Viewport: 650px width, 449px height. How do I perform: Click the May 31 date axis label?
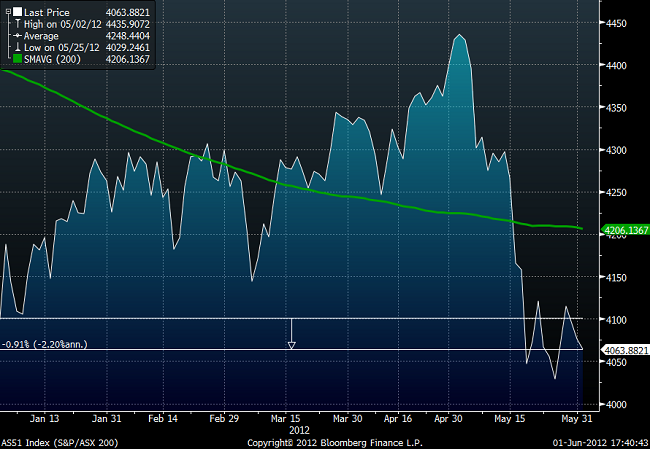(x=570, y=418)
